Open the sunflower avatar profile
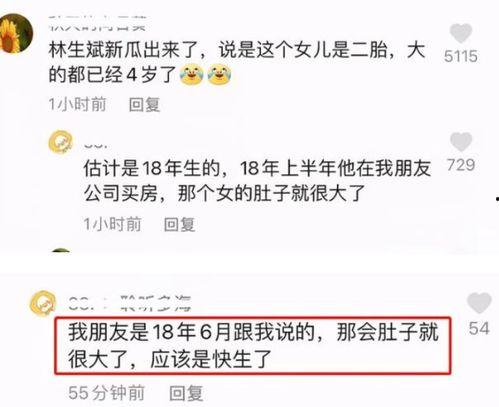The image size is (499, 407). (16, 33)
